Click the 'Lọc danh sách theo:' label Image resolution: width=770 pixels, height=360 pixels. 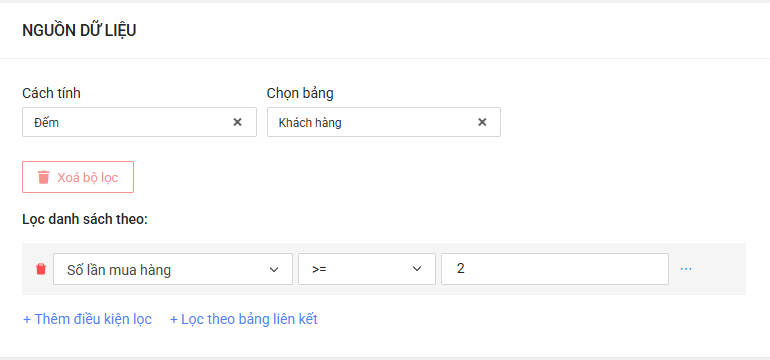pos(85,220)
